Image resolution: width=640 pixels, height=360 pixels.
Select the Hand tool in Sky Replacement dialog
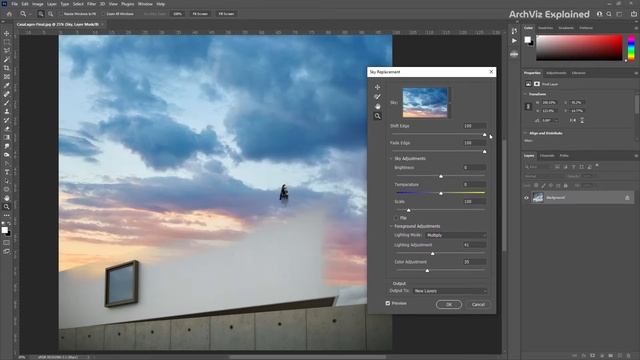point(377,106)
